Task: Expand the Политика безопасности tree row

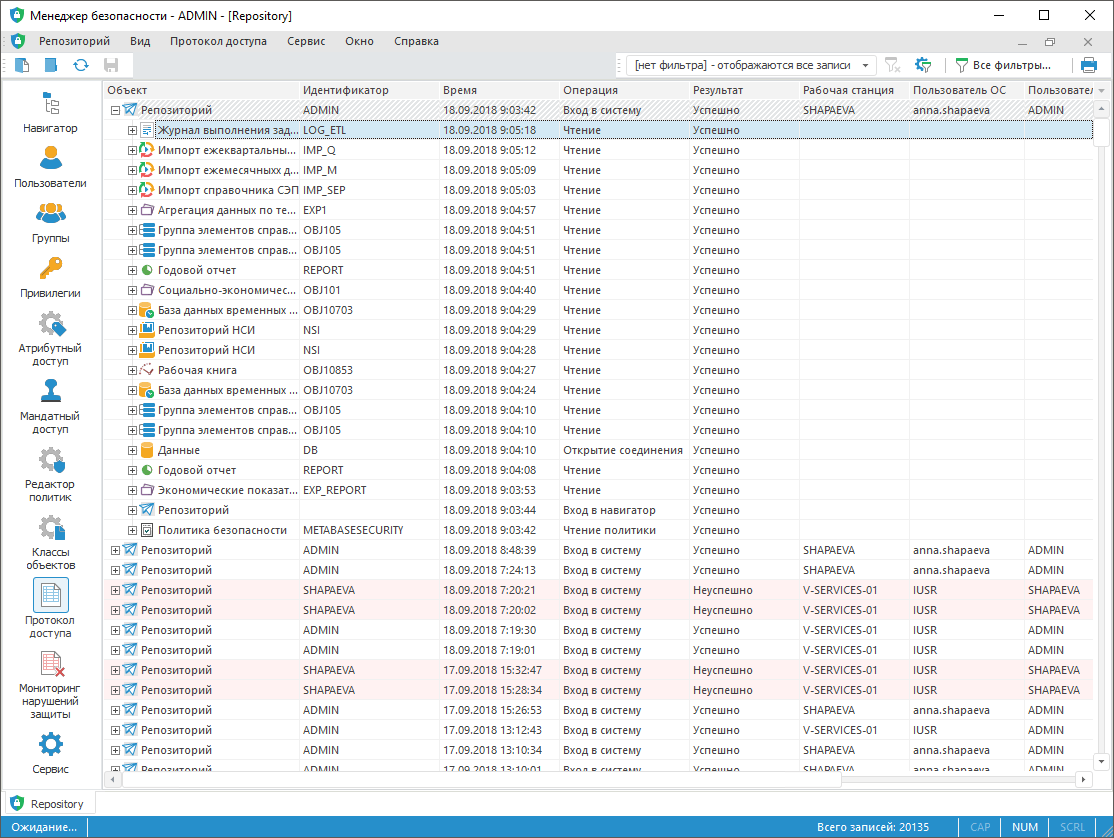Action: point(132,530)
